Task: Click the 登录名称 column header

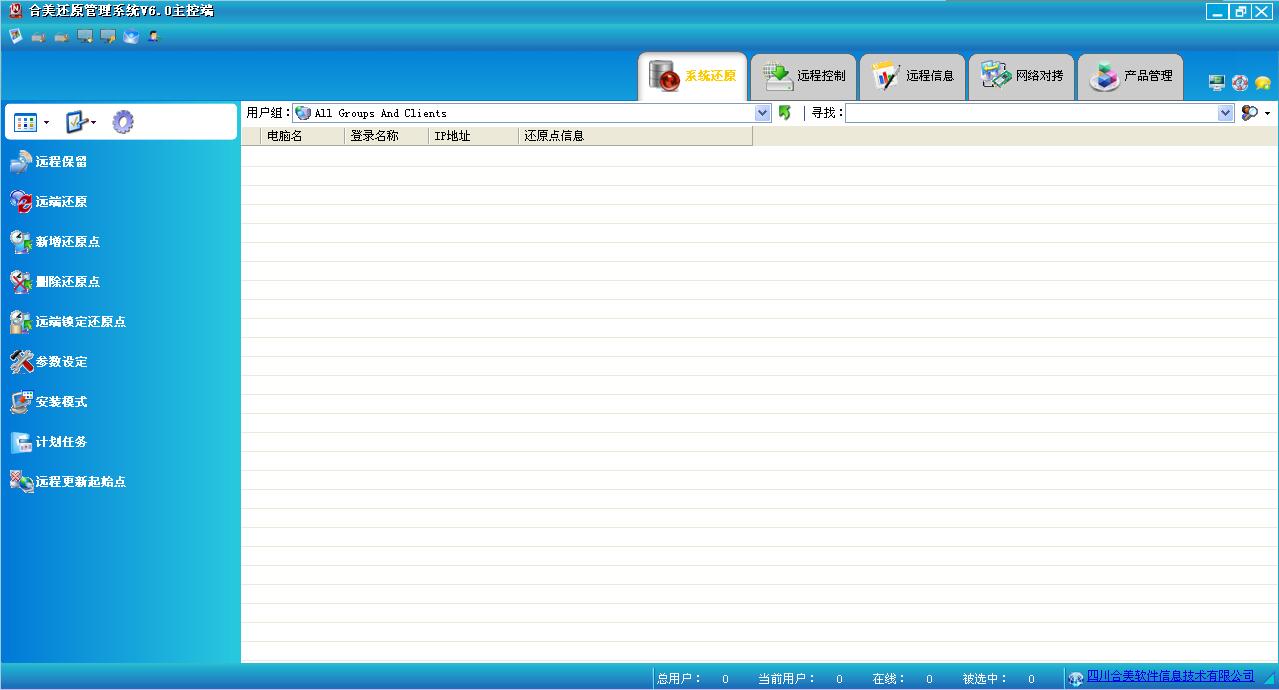Action: pyautogui.click(x=386, y=136)
